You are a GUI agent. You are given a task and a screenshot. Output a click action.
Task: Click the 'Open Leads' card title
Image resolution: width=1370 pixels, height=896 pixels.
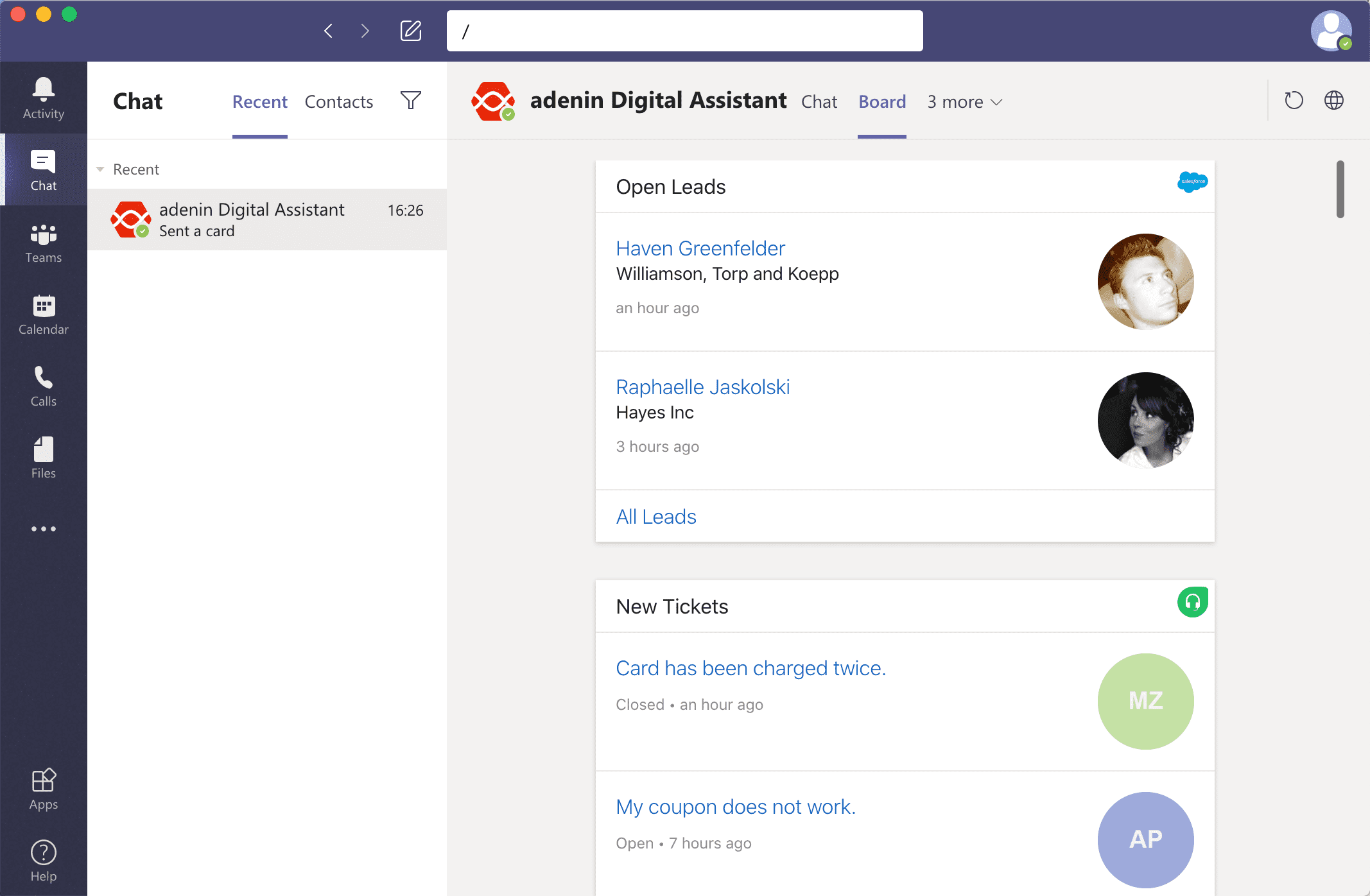(x=670, y=187)
